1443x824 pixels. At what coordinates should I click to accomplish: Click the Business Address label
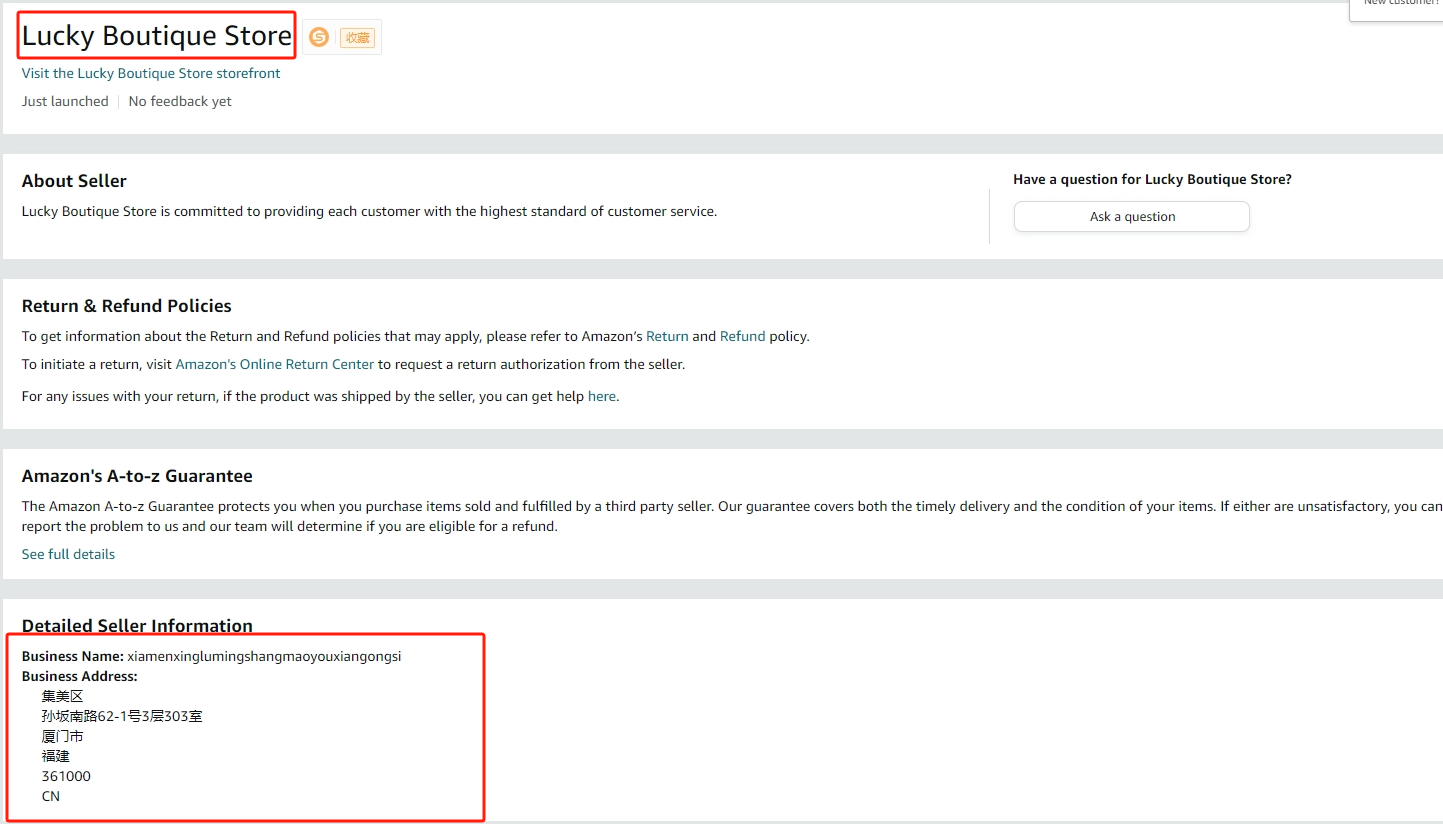point(80,676)
